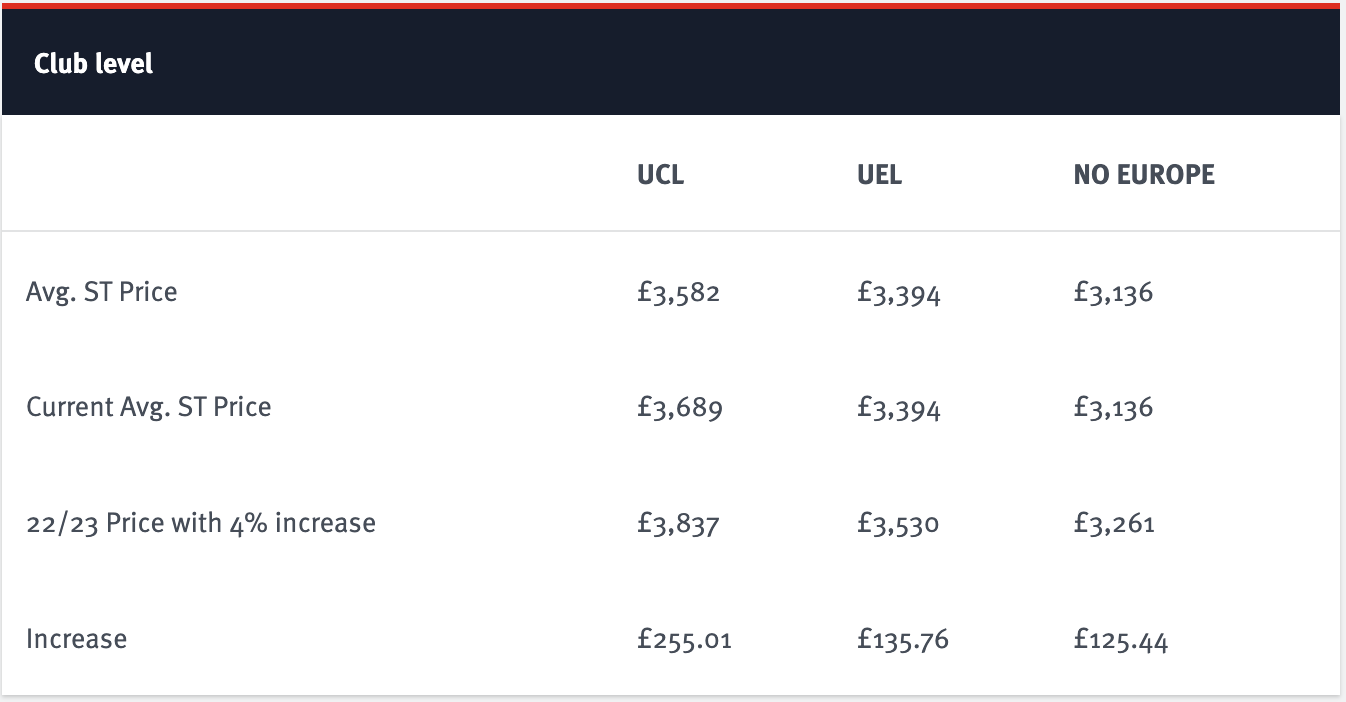
Task: Select the UEL increase value £135.76
Action: (903, 640)
